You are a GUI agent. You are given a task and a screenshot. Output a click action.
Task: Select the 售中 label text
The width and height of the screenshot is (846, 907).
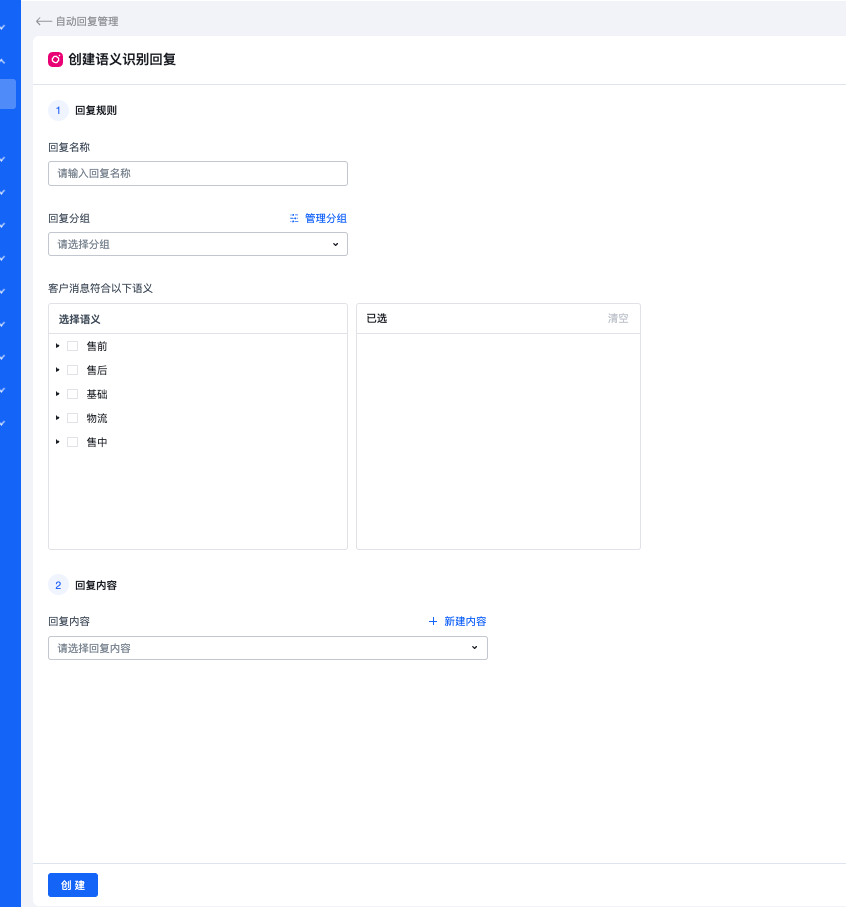[x=97, y=442]
